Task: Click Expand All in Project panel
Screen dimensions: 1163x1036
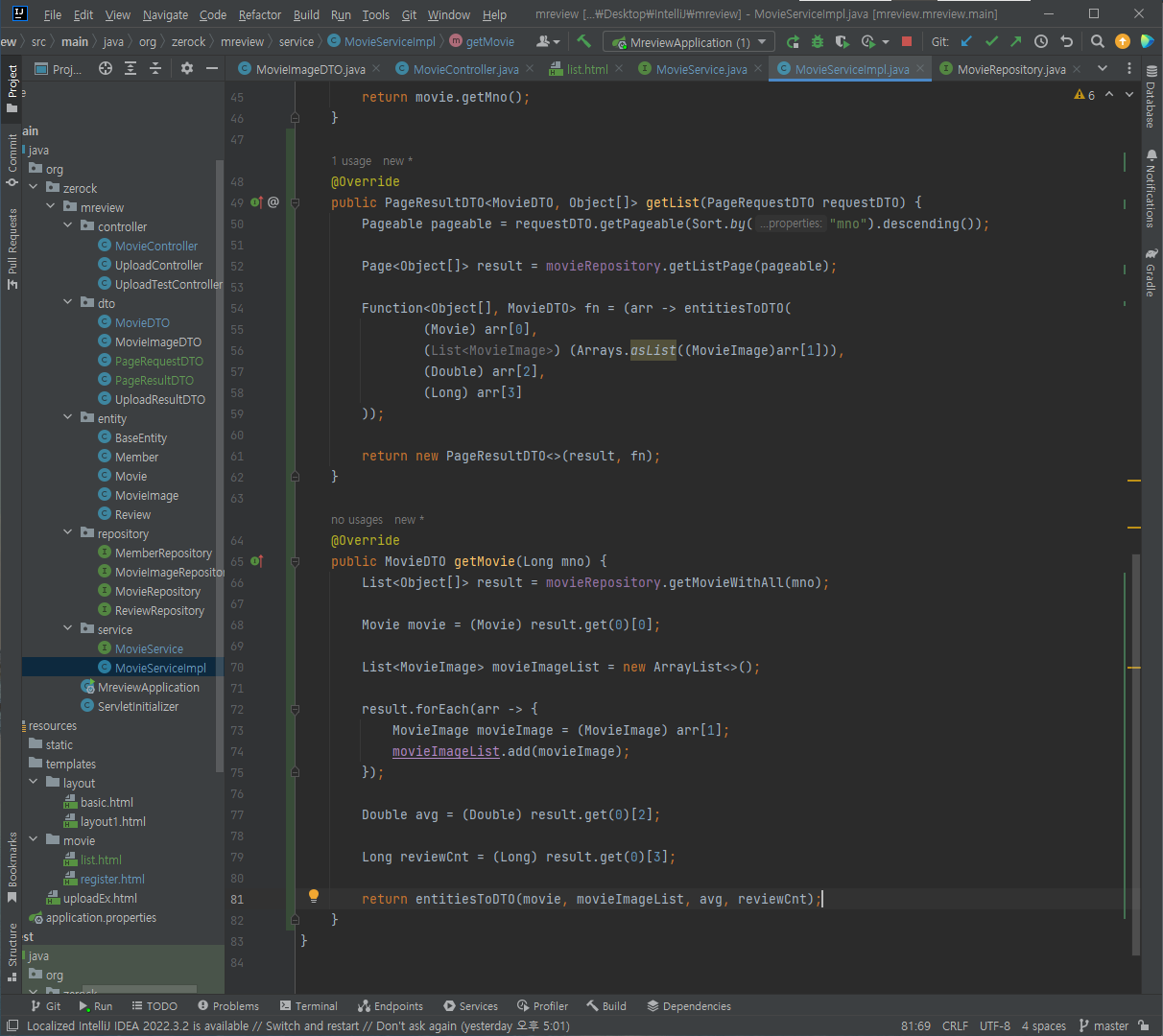Action: coord(131,68)
